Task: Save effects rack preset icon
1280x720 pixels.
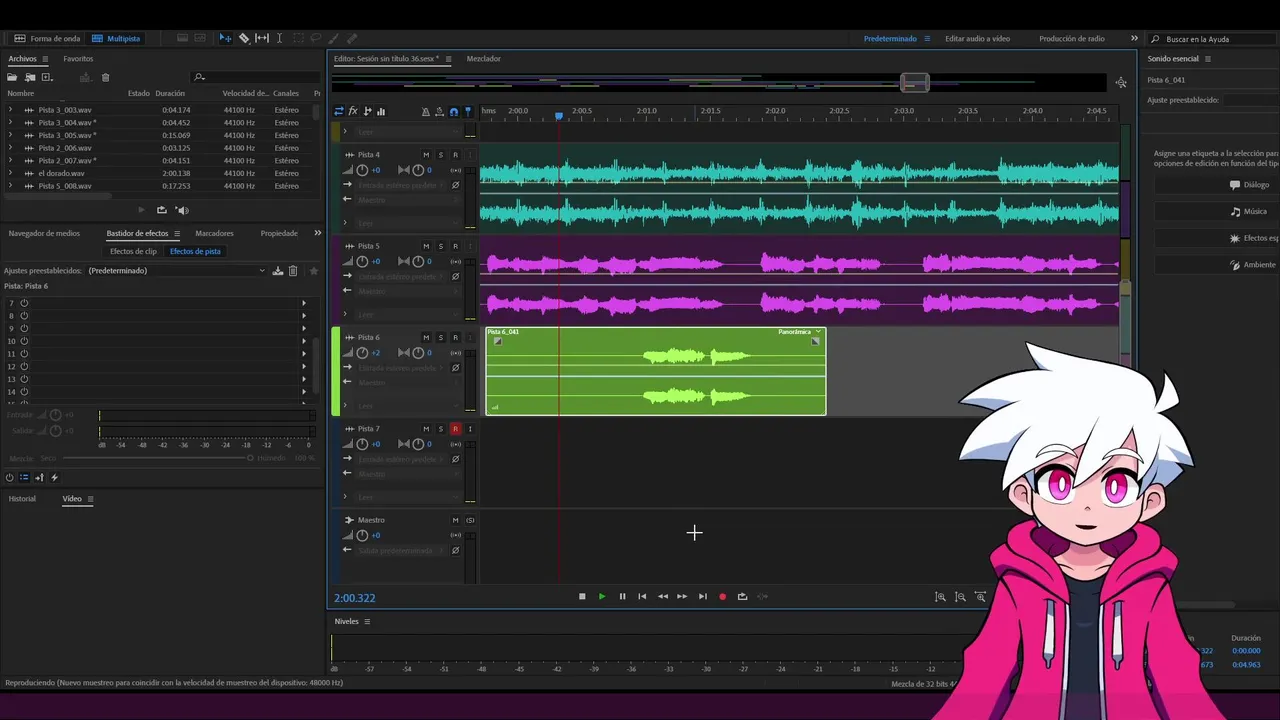Action: click(x=278, y=271)
